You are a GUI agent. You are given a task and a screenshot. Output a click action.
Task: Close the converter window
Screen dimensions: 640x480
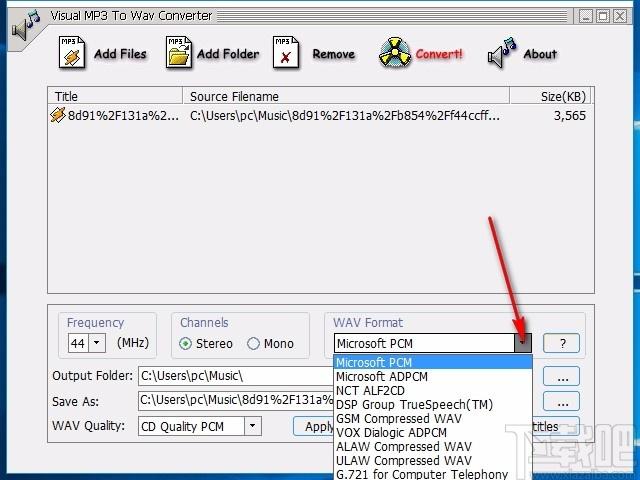(620, 17)
